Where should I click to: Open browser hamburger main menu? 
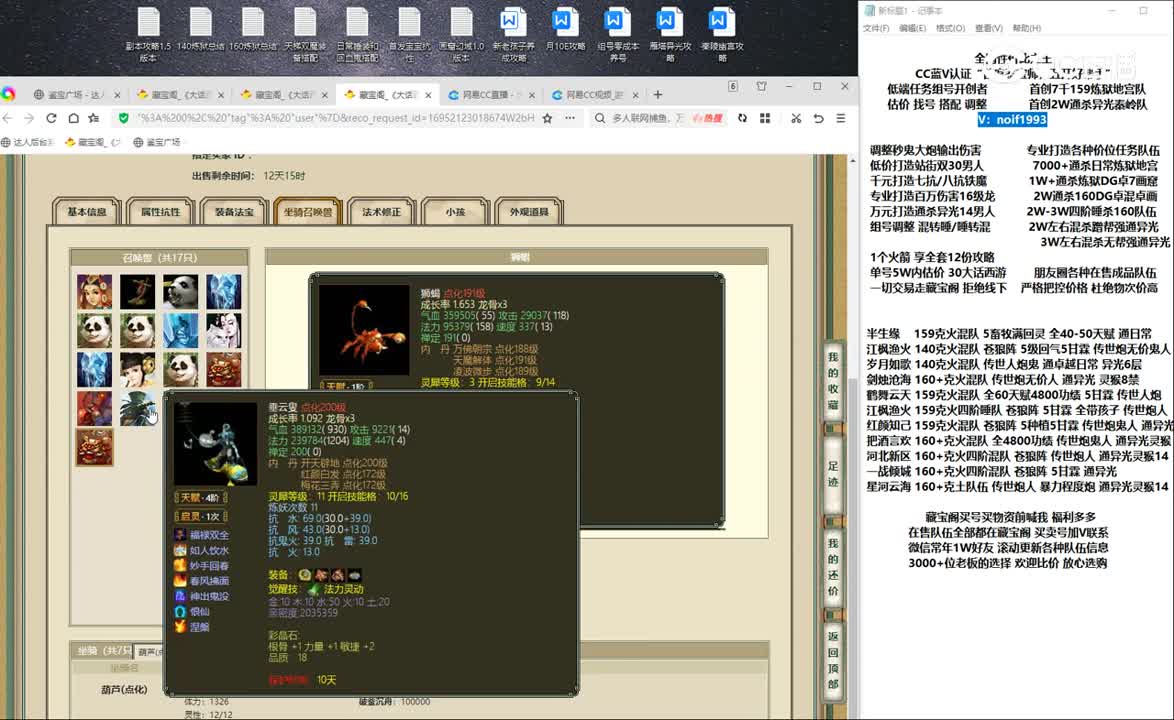tap(841, 118)
